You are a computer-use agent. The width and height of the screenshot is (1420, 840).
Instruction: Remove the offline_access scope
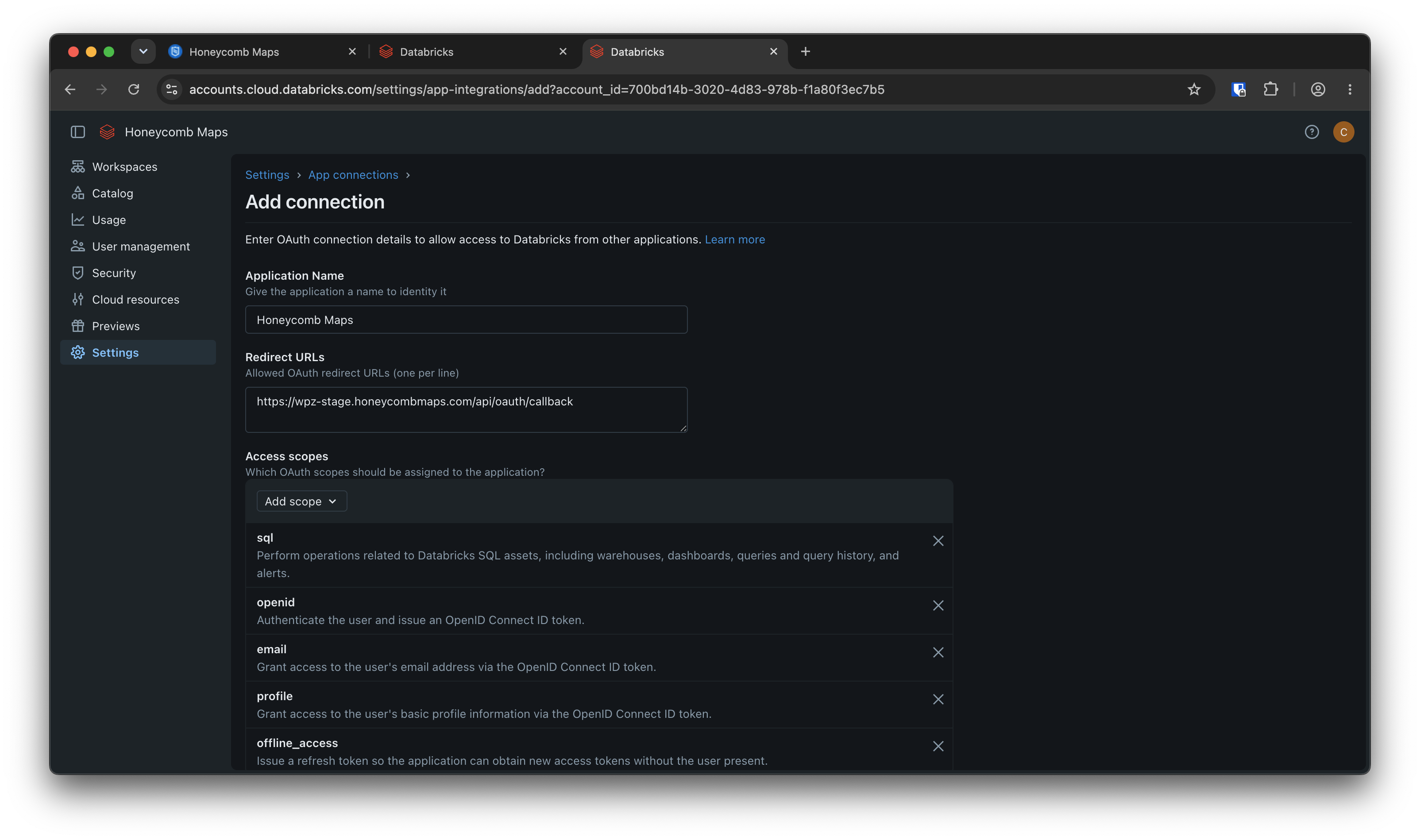938,746
